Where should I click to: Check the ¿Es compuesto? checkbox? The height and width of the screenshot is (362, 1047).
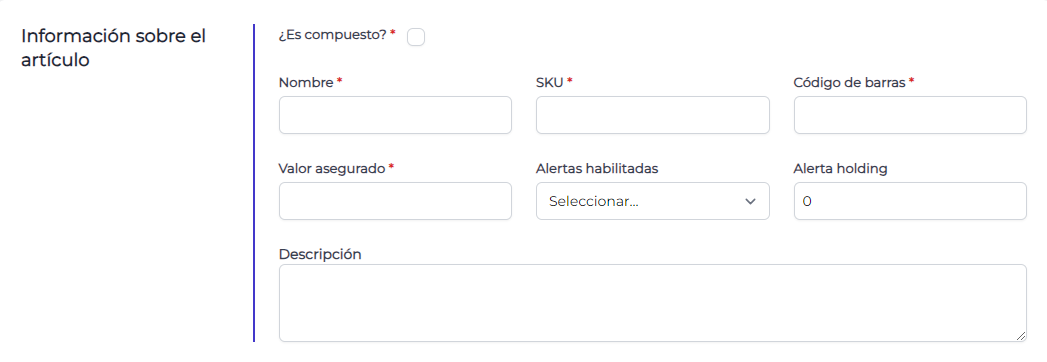point(415,37)
